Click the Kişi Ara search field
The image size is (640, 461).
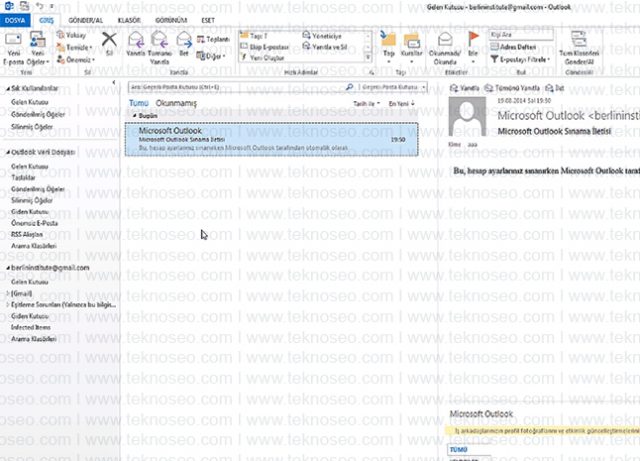tap(521, 35)
